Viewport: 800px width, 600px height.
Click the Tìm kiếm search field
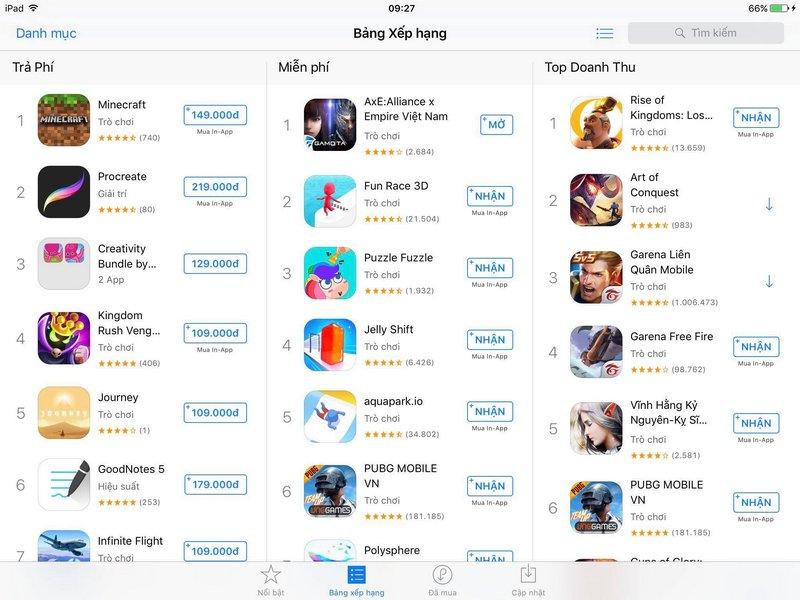[706, 33]
